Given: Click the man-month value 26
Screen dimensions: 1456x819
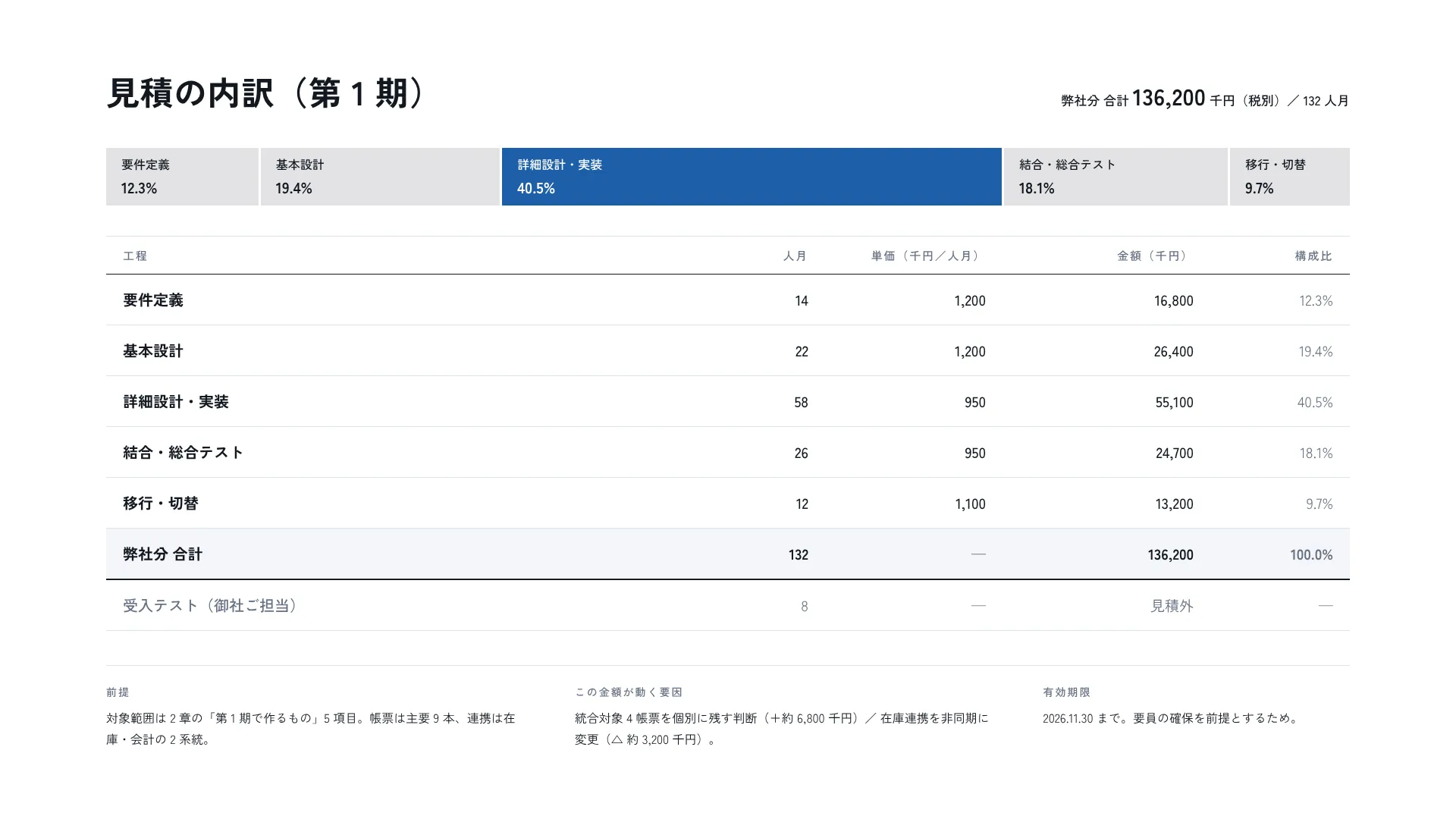Looking at the screenshot, I should tap(802, 453).
